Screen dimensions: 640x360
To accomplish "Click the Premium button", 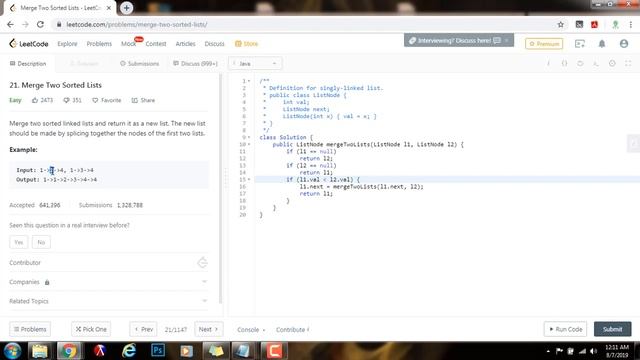I will (544, 44).
